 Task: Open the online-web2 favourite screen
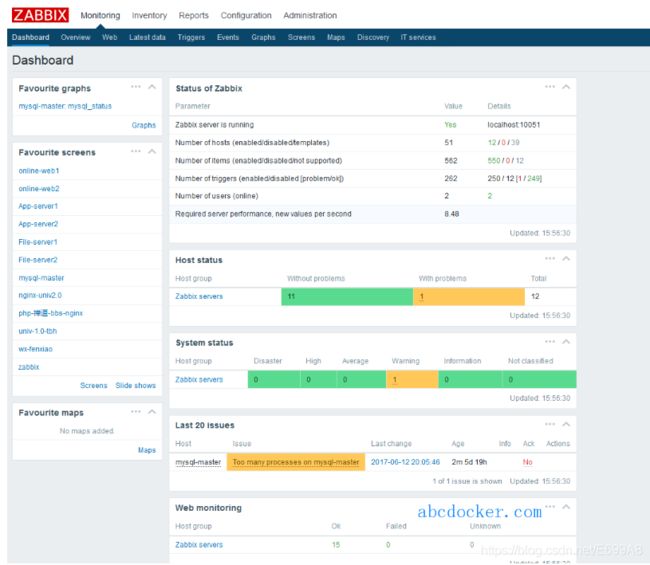click(39, 189)
